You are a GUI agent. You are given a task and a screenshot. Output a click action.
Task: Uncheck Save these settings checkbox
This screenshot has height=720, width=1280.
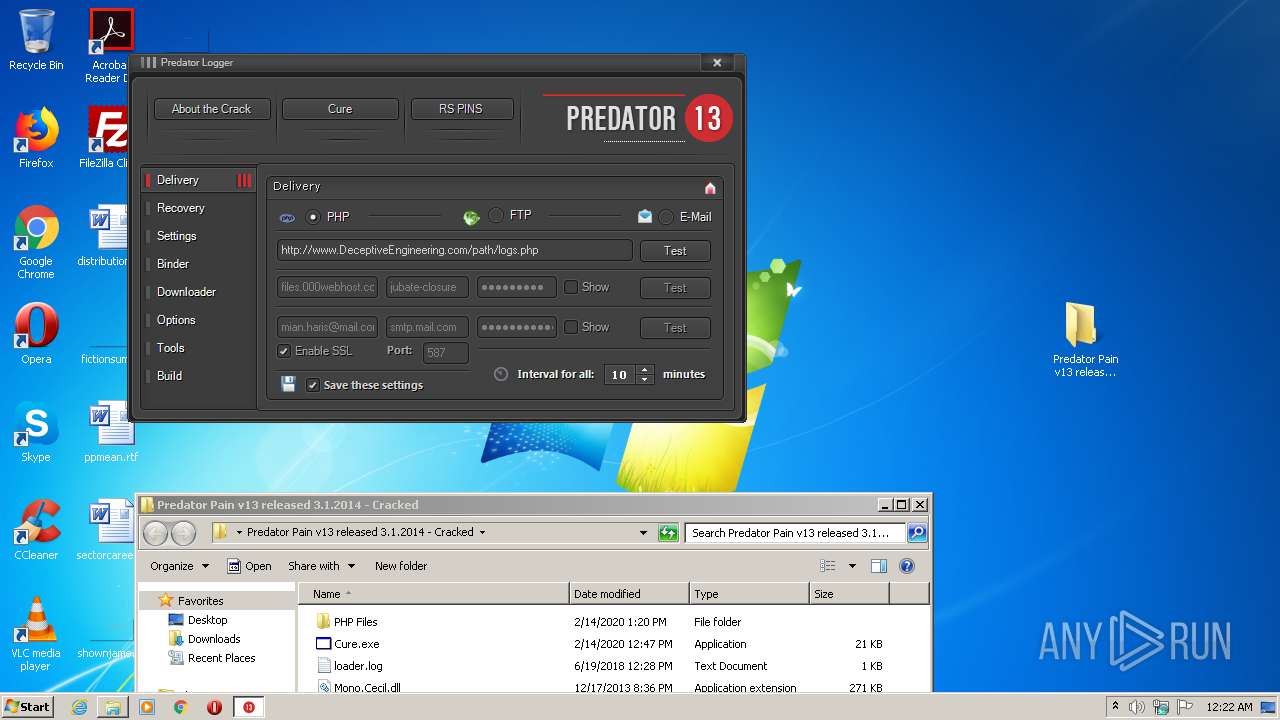coord(313,385)
